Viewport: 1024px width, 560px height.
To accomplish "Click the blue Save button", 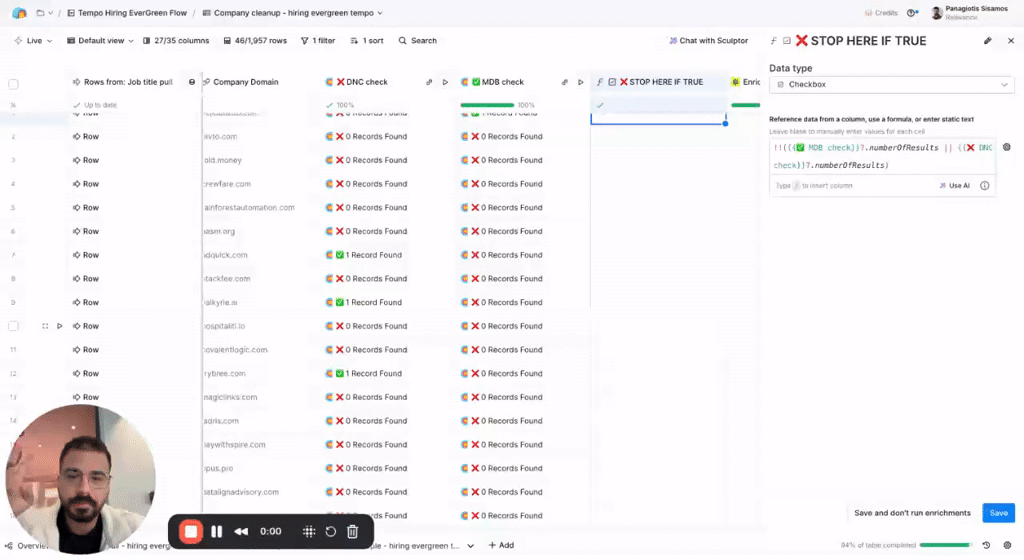I will (x=998, y=513).
